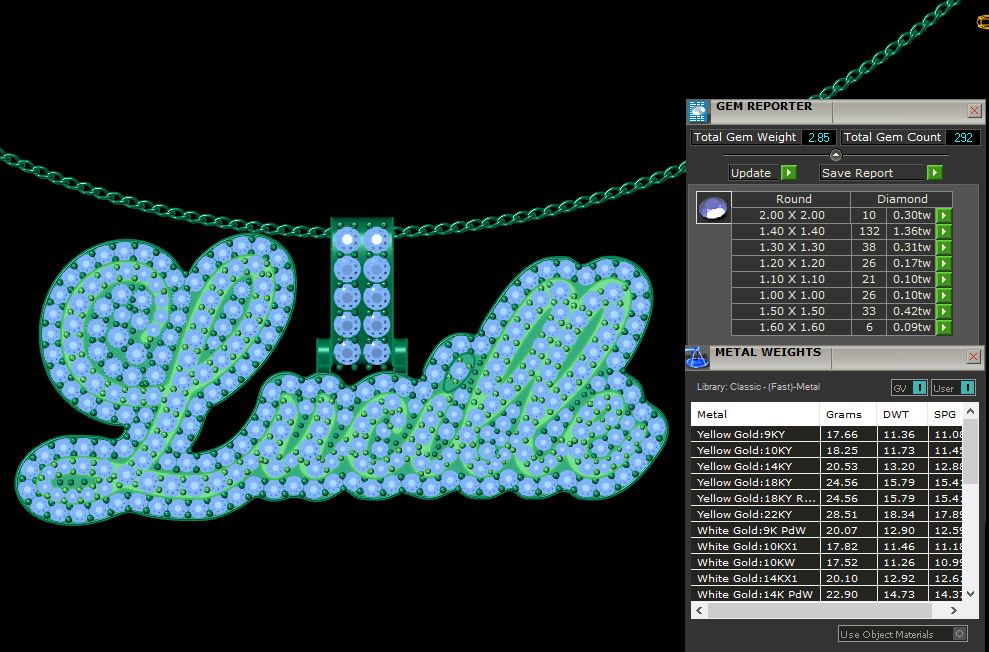Click the green arrow for 1.00 X 1.00 row
The height and width of the screenshot is (652, 989).
(944, 296)
